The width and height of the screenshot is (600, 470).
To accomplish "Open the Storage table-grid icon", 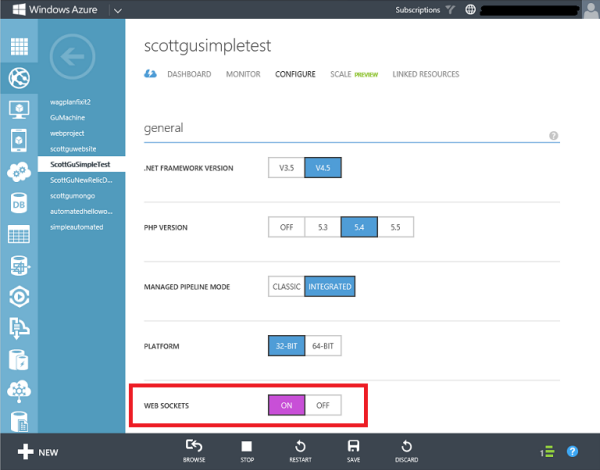I will [x=19, y=234].
